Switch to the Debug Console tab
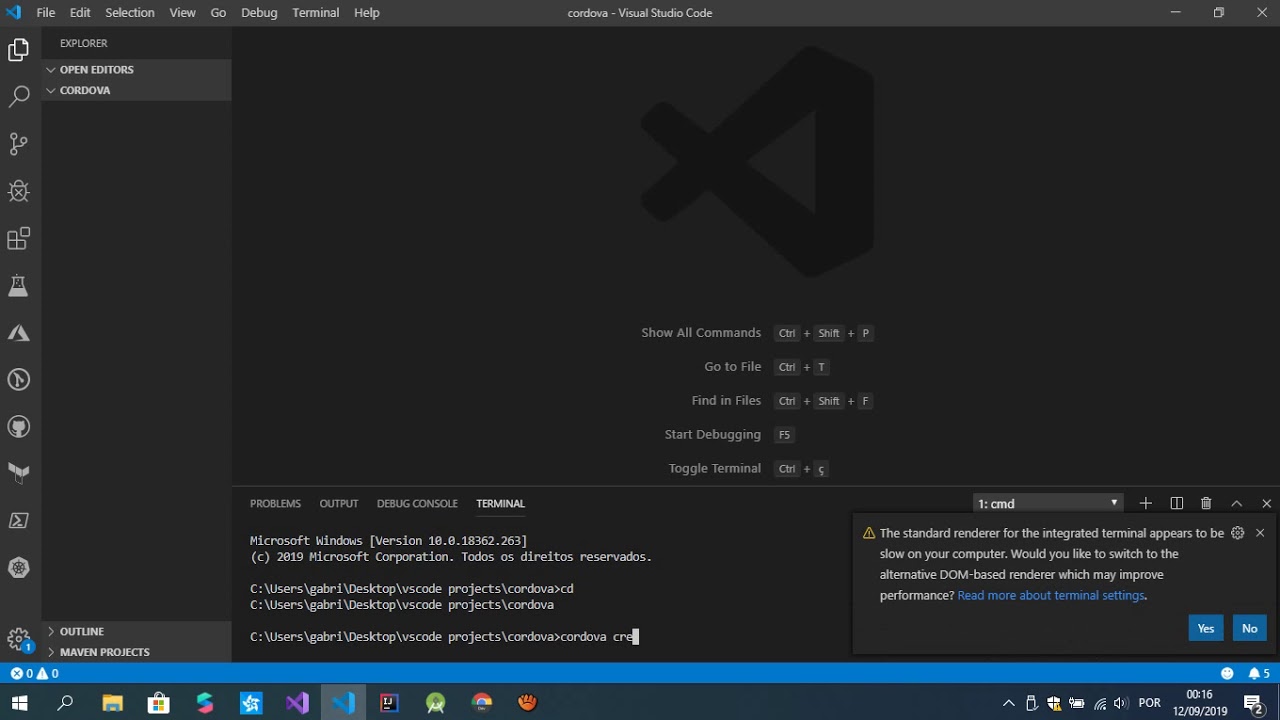The width and height of the screenshot is (1280, 720). [417, 503]
